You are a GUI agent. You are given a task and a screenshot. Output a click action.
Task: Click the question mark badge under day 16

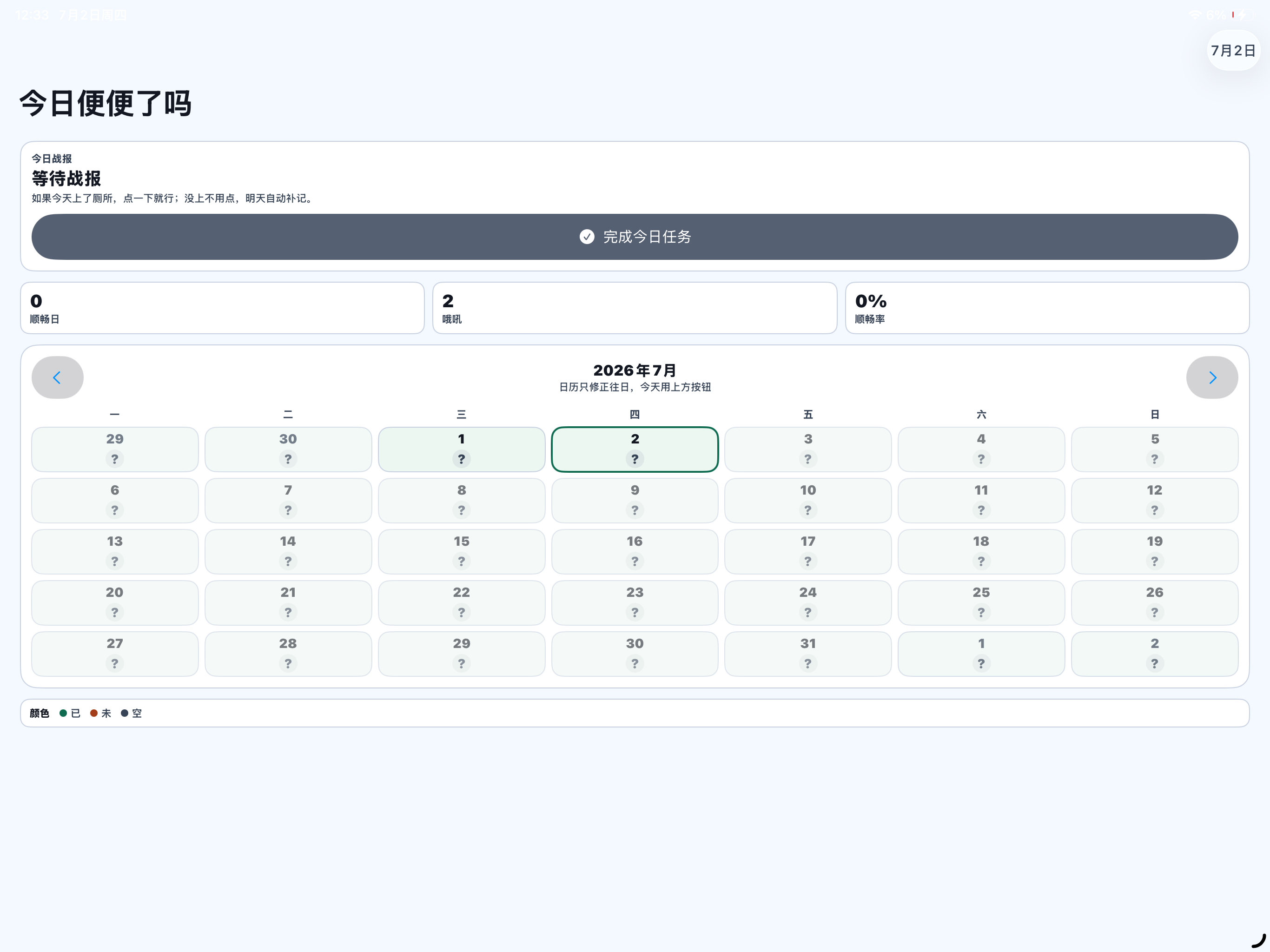(635, 561)
